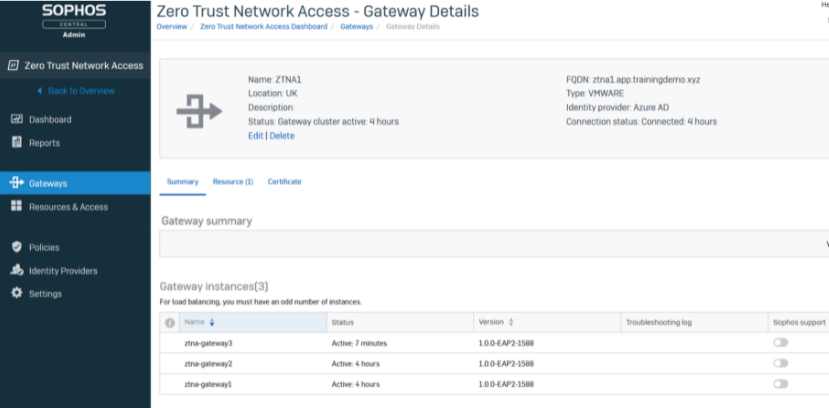Click the Settings gear icon
Viewport: 829px width, 408px height.
pos(17,293)
